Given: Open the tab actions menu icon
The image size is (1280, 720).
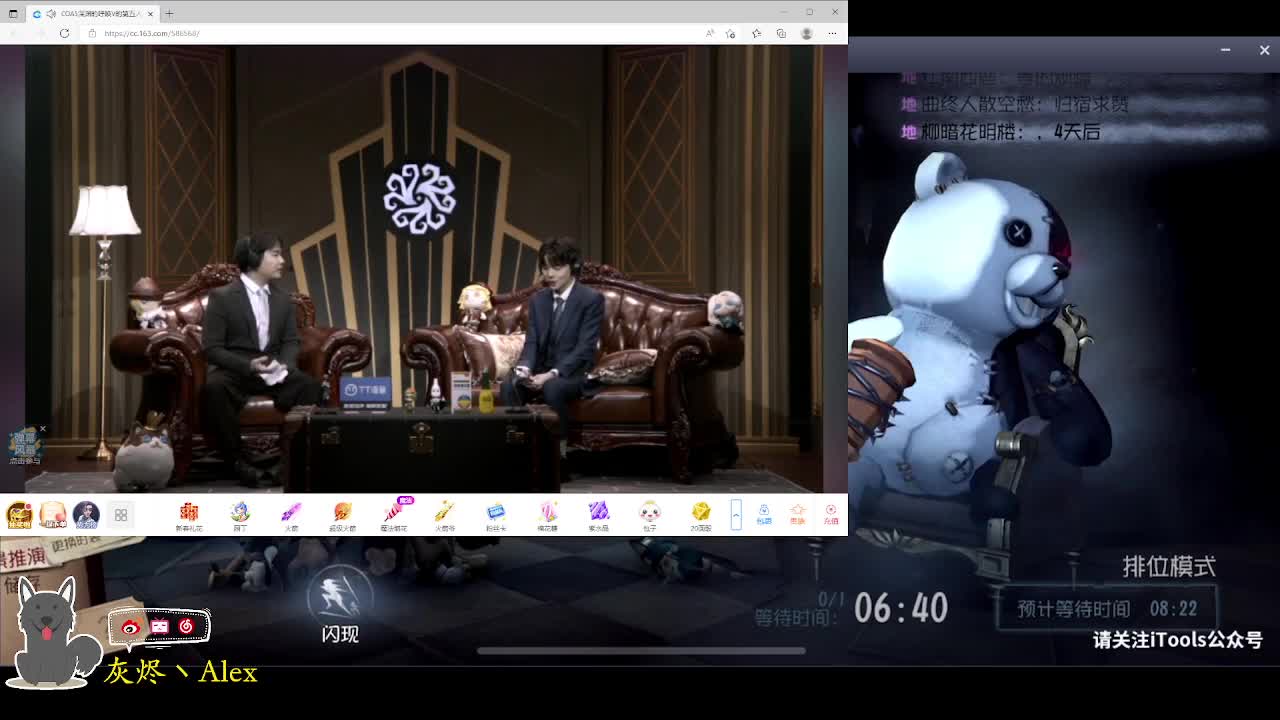Looking at the screenshot, I should pyautogui.click(x=13, y=13).
